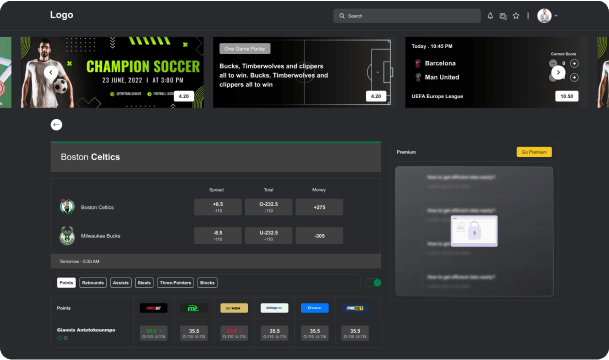Open the notifications bell icon

click(490, 16)
